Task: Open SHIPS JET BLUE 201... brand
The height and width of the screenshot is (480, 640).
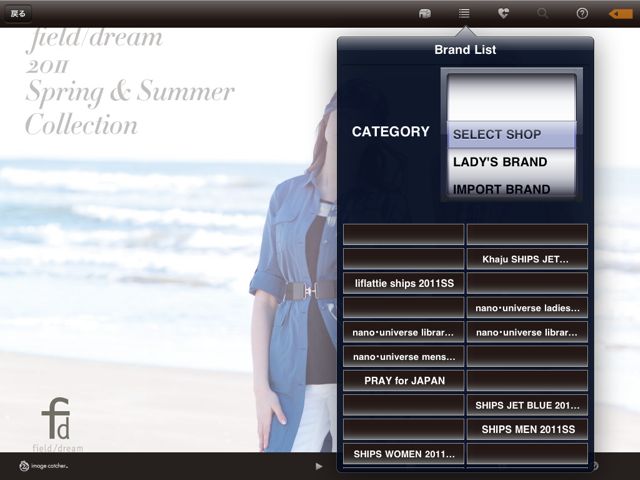Action: click(x=527, y=405)
